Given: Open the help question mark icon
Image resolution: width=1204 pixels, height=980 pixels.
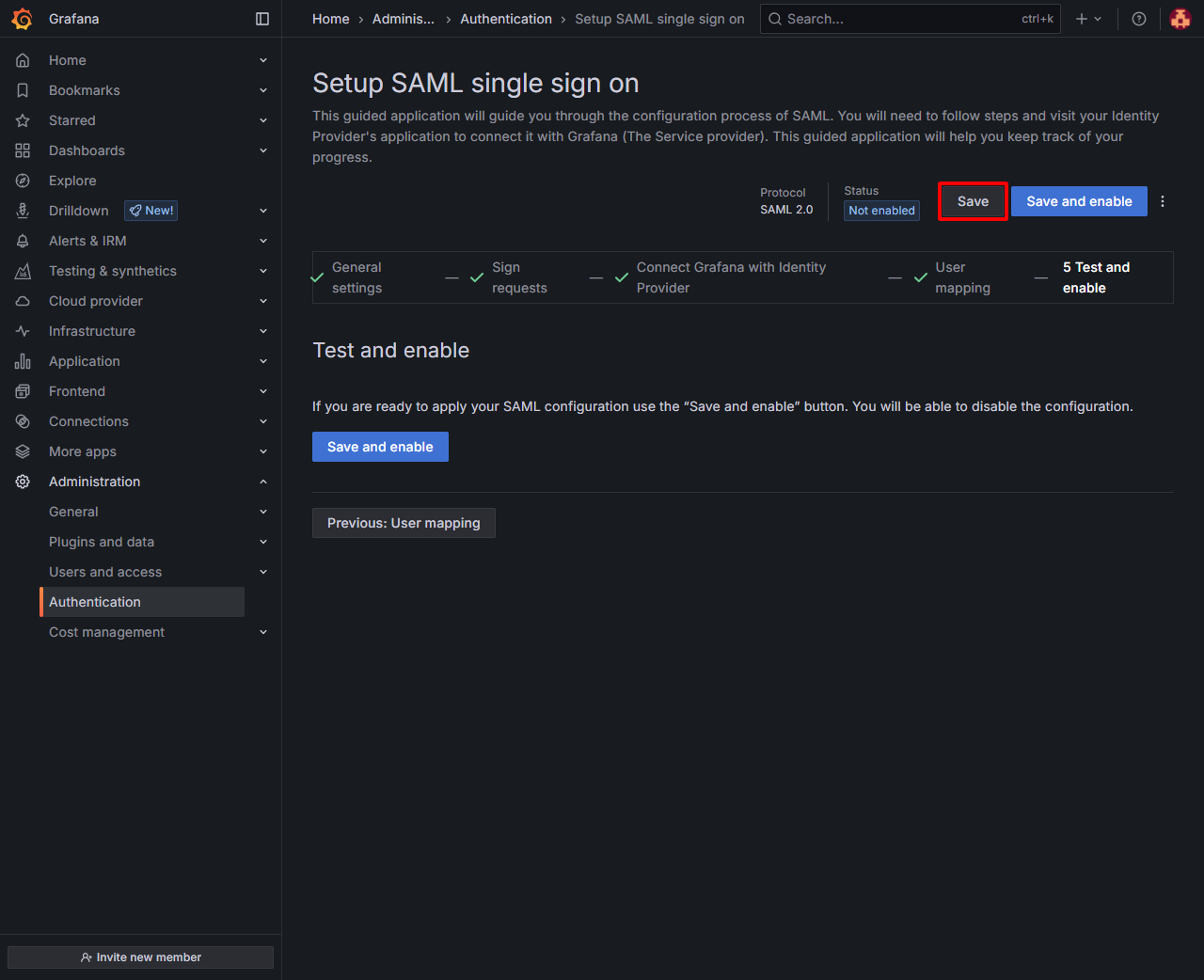Looking at the screenshot, I should pos(1139,19).
